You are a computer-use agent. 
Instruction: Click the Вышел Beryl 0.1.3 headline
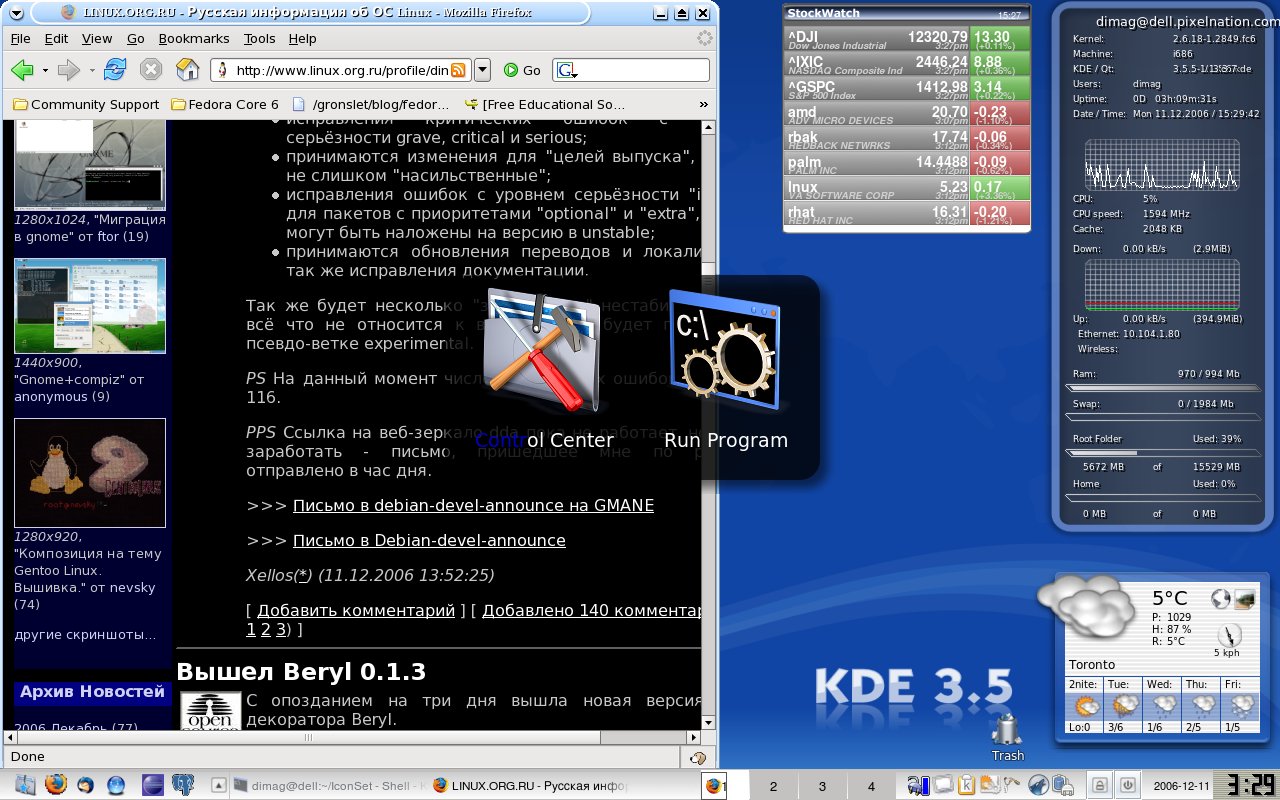[301, 670]
